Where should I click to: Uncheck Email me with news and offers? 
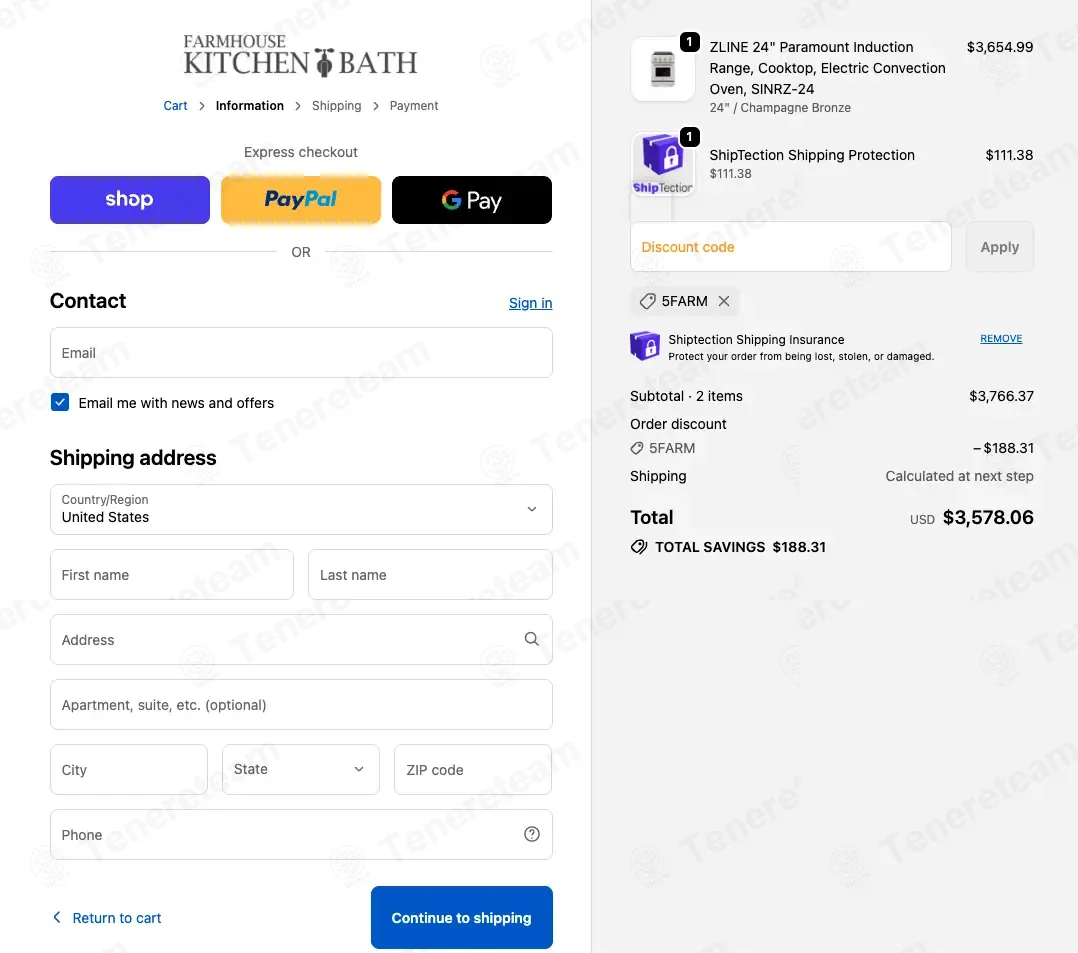coord(60,402)
